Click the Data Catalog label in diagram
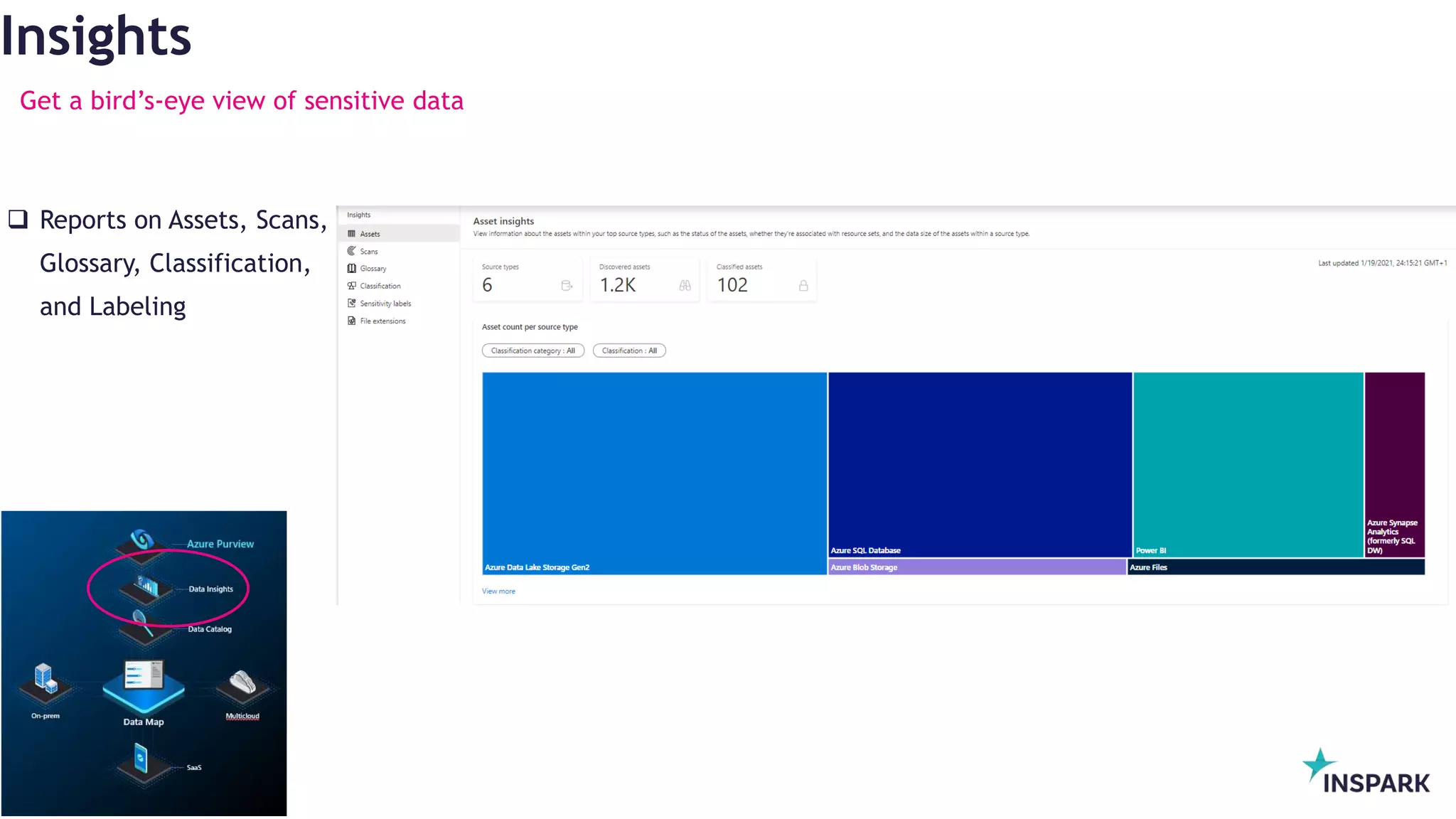 (x=210, y=629)
